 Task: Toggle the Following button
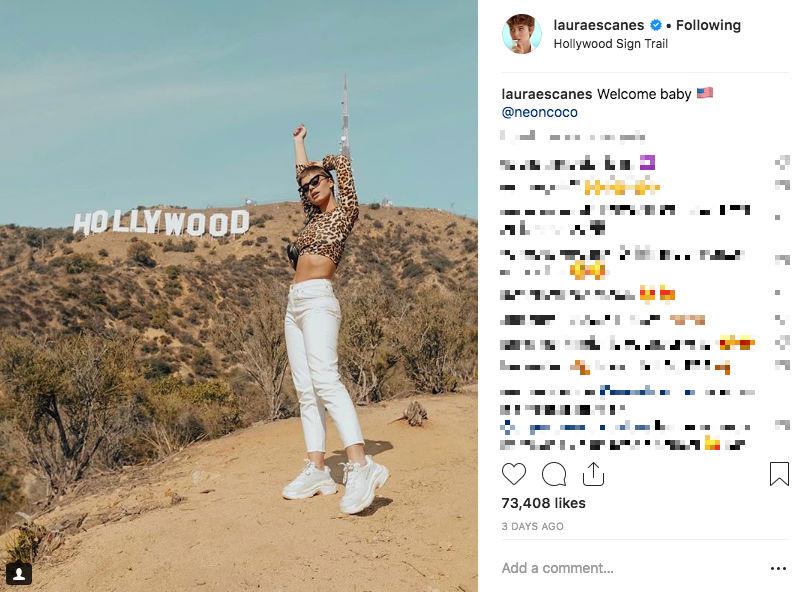point(708,25)
